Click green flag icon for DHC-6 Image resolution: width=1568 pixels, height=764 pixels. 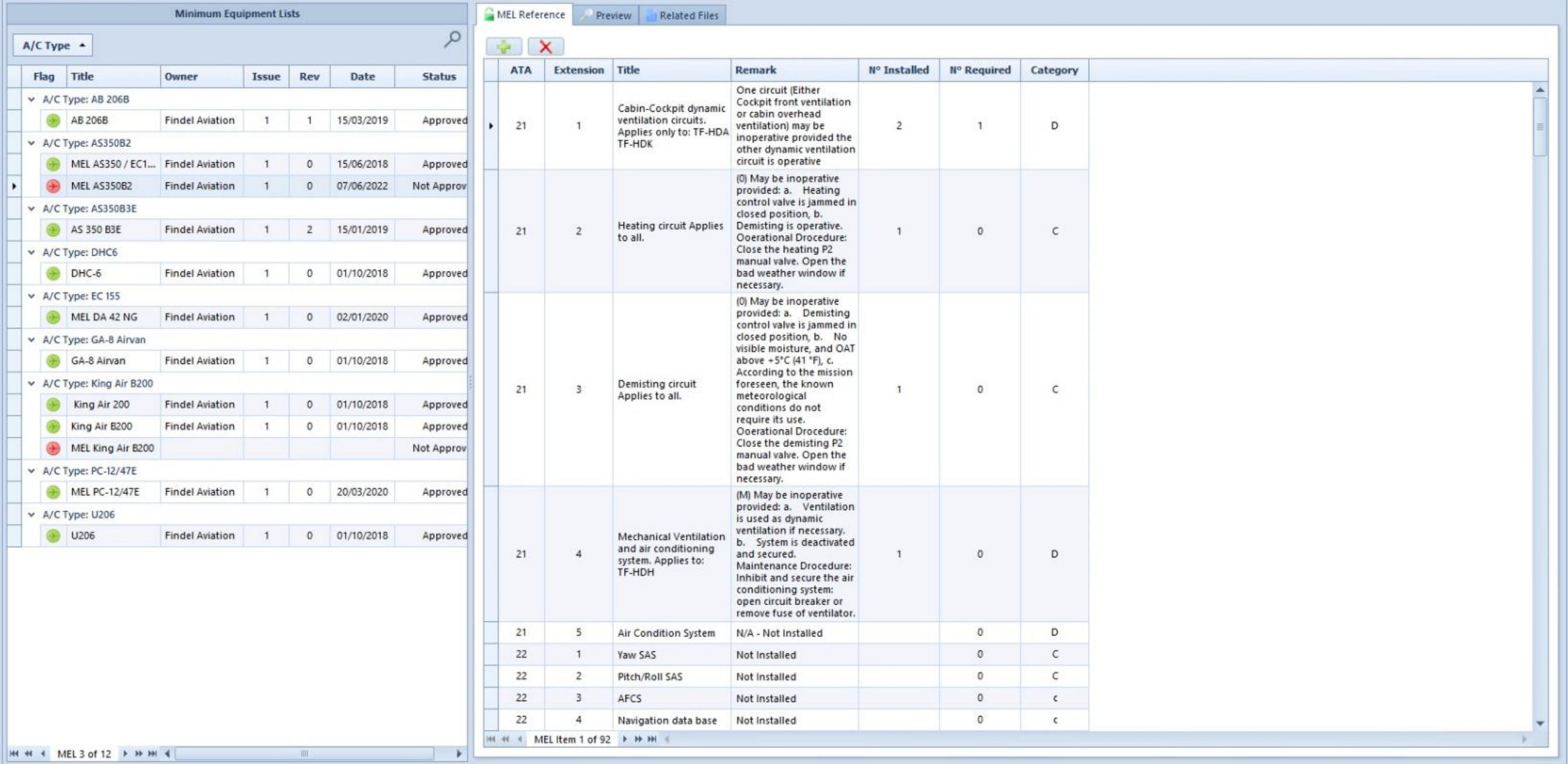(53, 274)
